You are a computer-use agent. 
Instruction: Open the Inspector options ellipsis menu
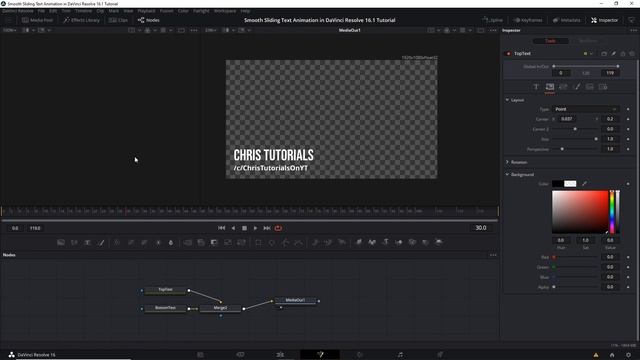(x=633, y=30)
